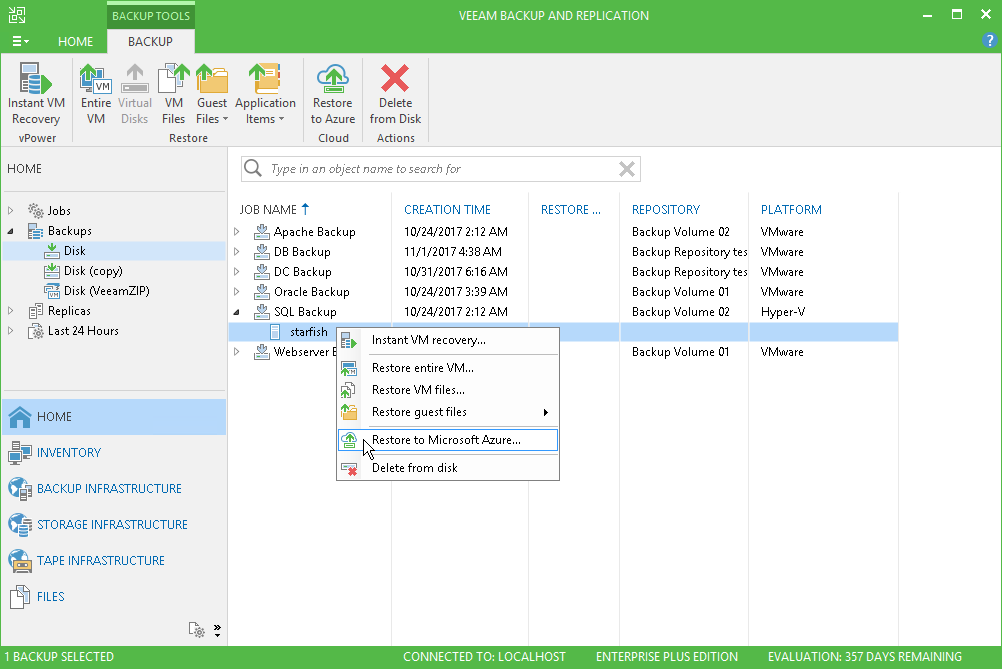Collapse the SQL Backup node
This screenshot has height=669, width=1002.
coord(238,311)
